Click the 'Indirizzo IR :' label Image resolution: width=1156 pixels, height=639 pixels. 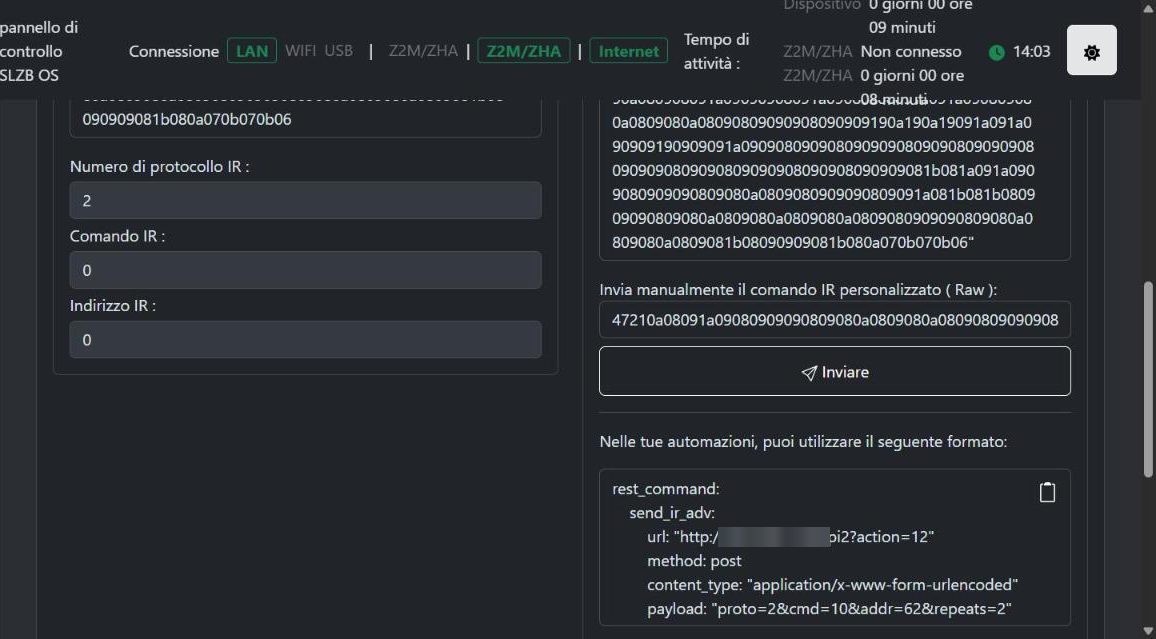pos(113,306)
